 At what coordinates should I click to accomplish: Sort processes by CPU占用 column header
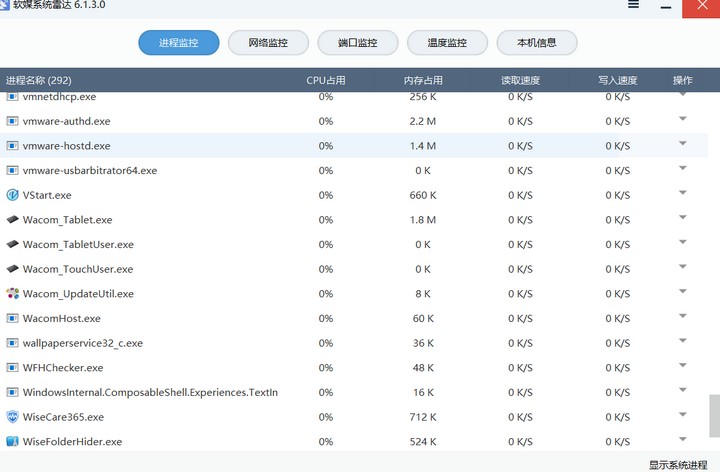pos(326,80)
